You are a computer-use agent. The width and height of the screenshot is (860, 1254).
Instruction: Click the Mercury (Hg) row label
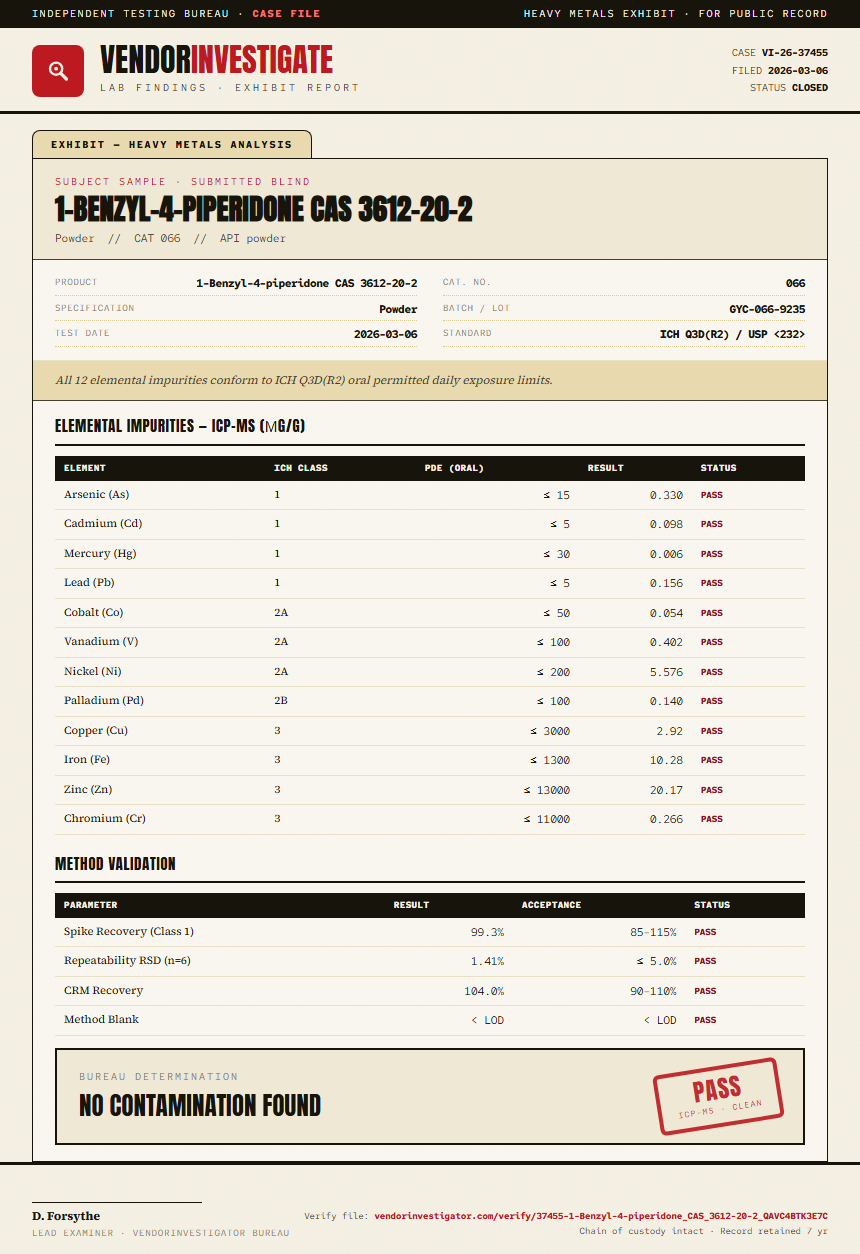pos(100,554)
